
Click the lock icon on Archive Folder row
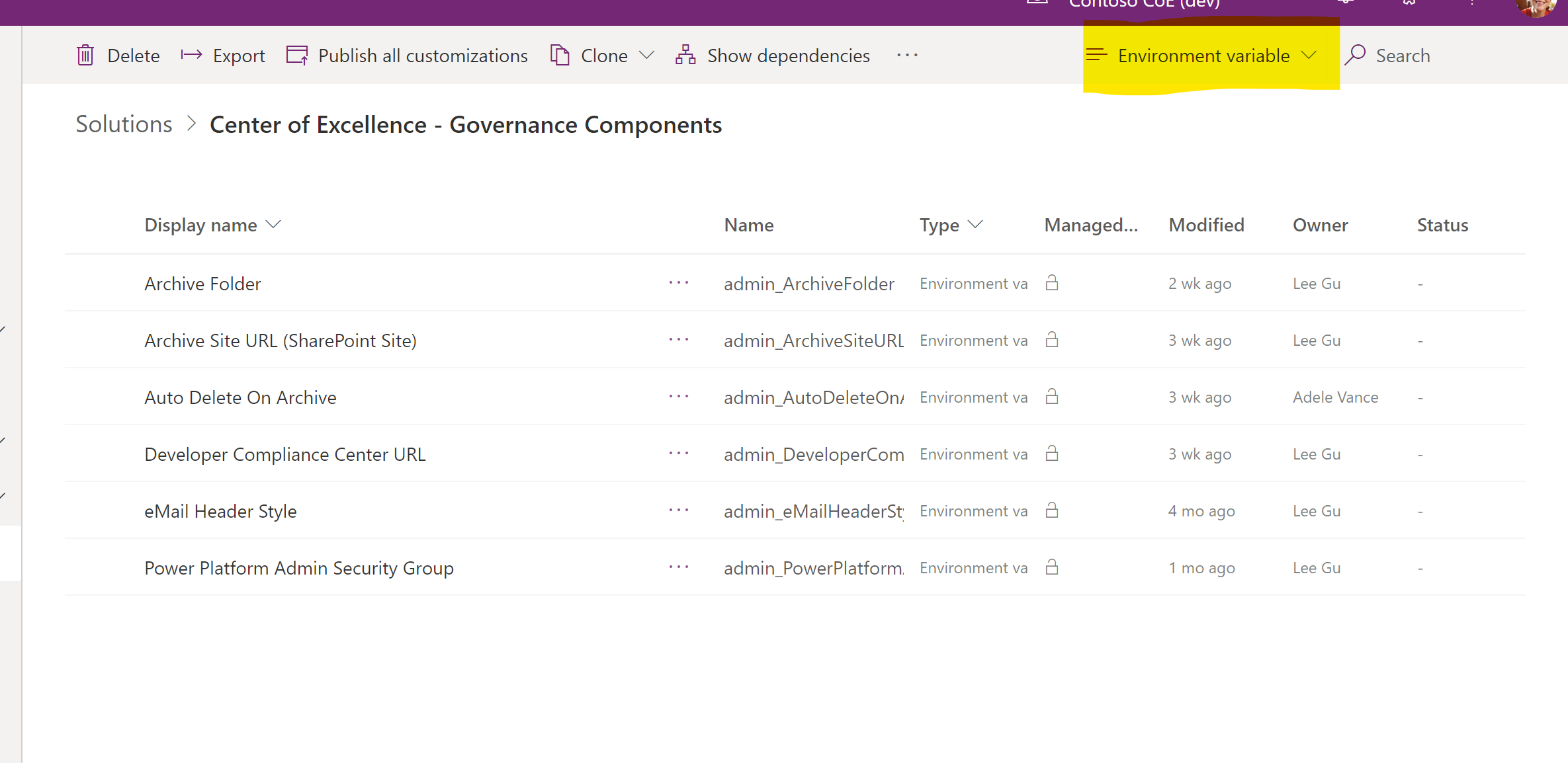[x=1052, y=283]
